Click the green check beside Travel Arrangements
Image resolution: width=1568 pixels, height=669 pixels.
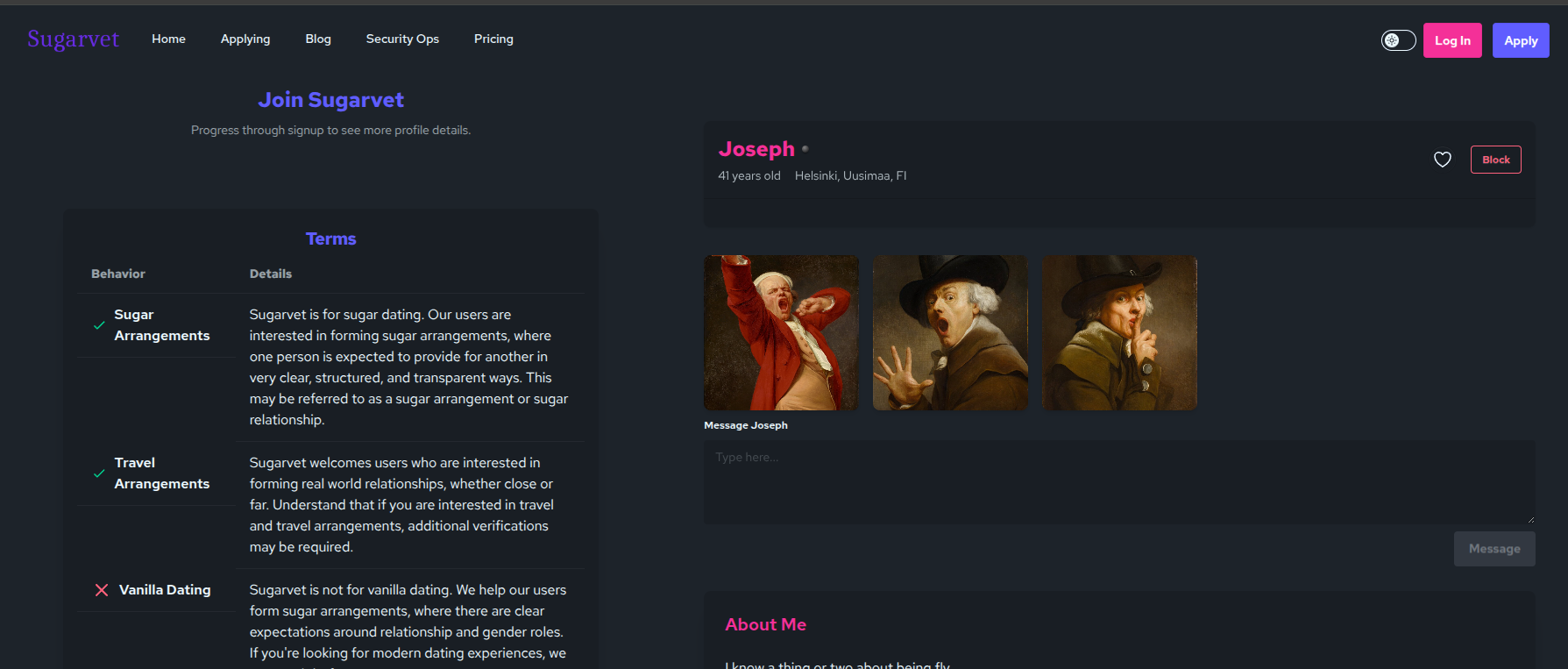99,473
